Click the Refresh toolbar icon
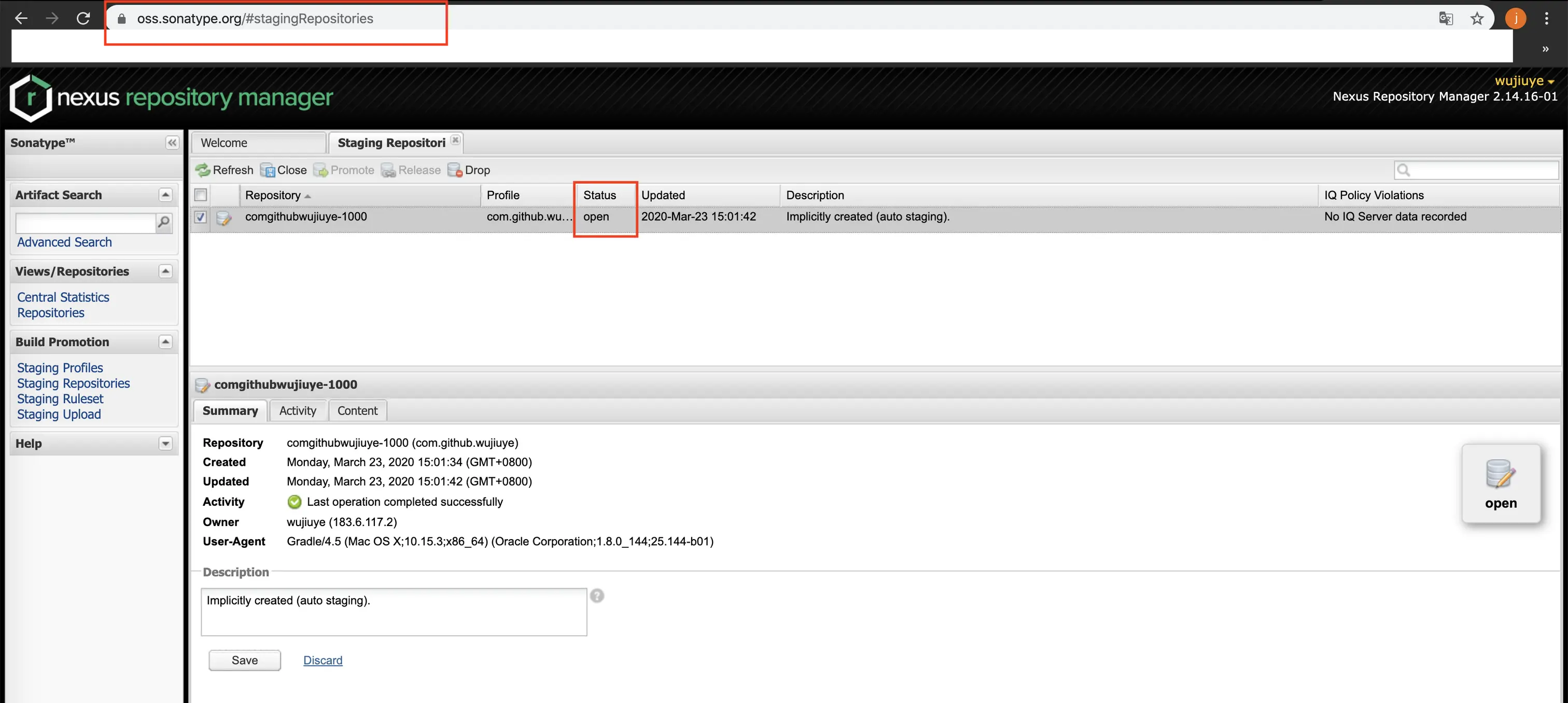 pyautogui.click(x=203, y=170)
